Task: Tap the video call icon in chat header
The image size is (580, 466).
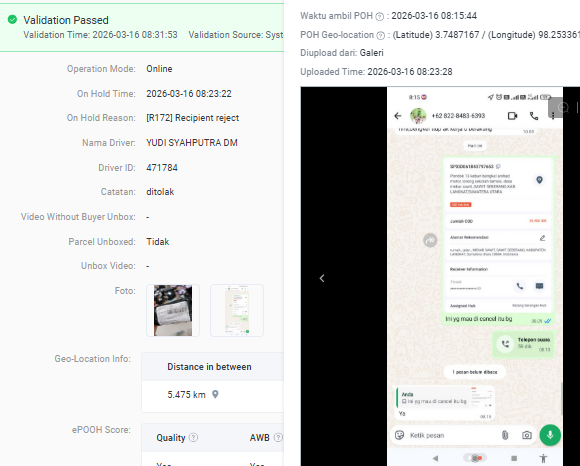Action: (512, 116)
